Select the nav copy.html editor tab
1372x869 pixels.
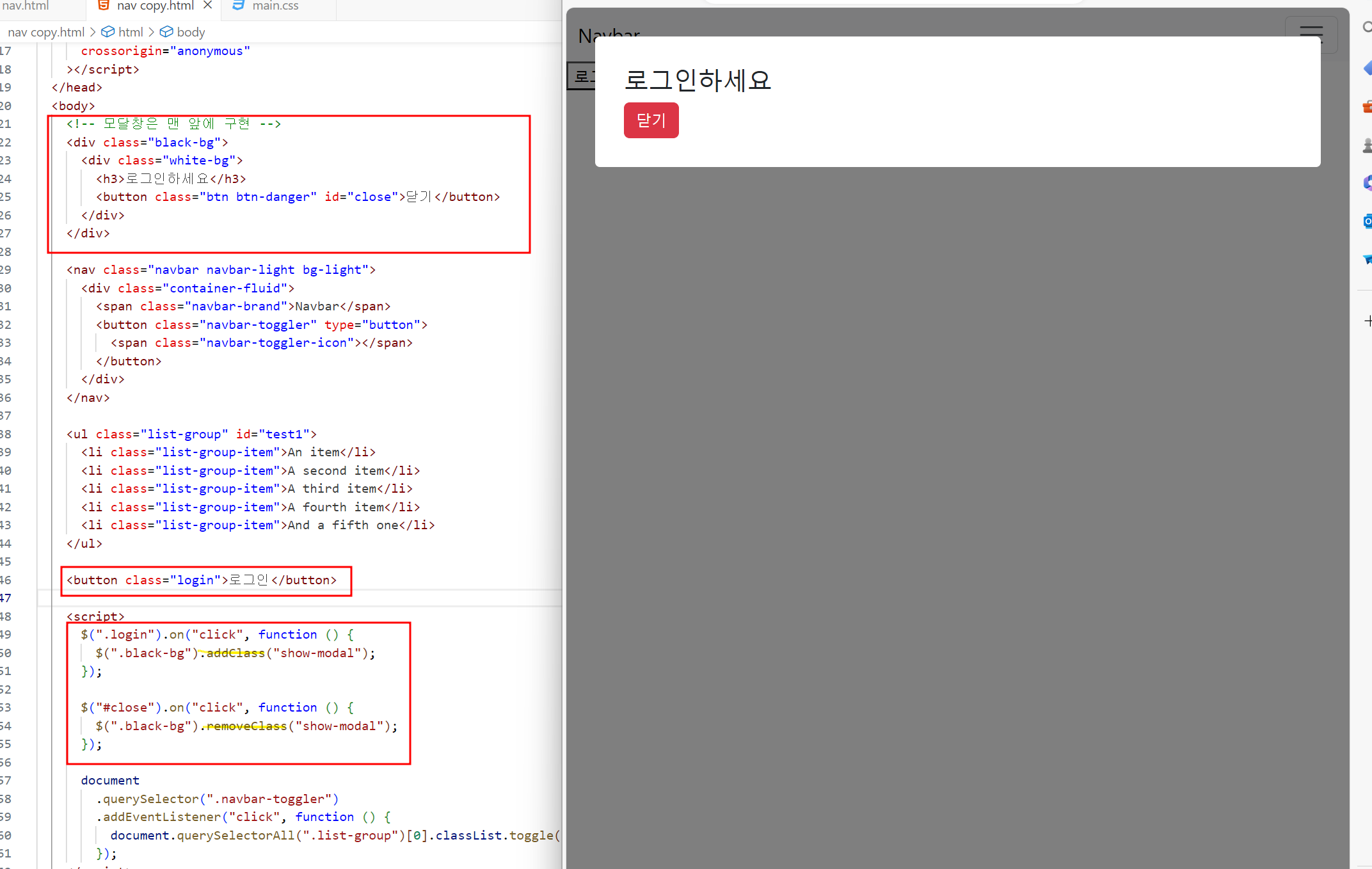point(154,6)
